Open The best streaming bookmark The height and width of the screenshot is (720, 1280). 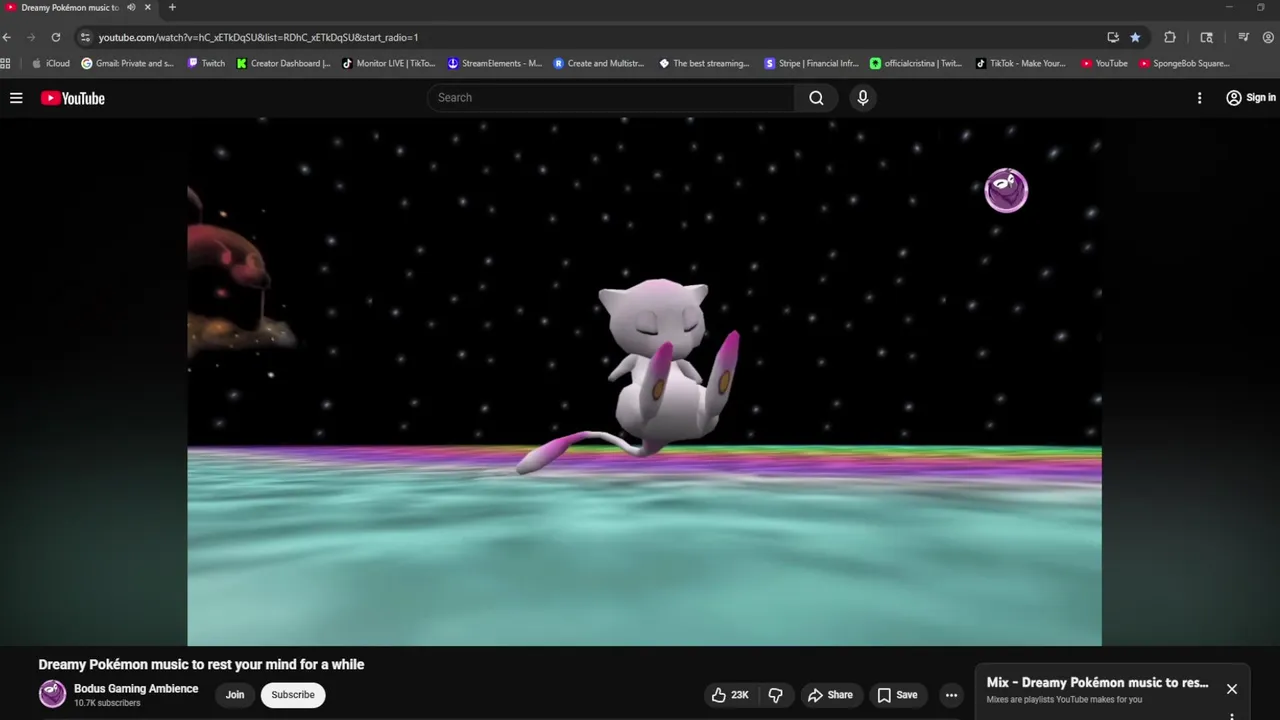(x=704, y=63)
